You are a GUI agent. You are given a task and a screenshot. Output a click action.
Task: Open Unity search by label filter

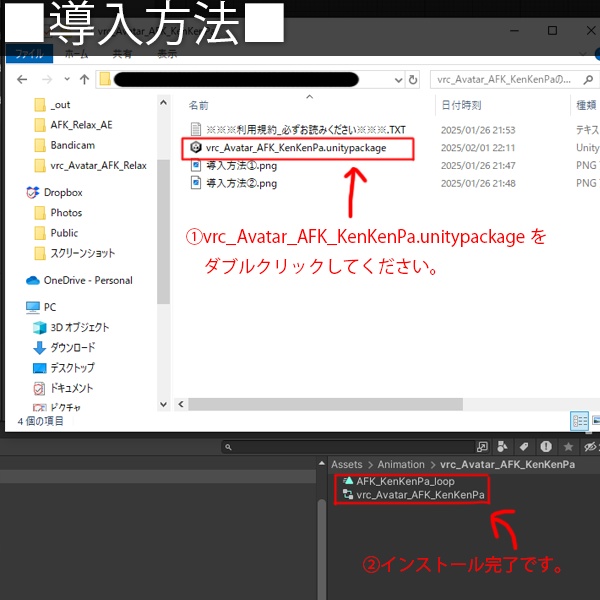coord(524,447)
